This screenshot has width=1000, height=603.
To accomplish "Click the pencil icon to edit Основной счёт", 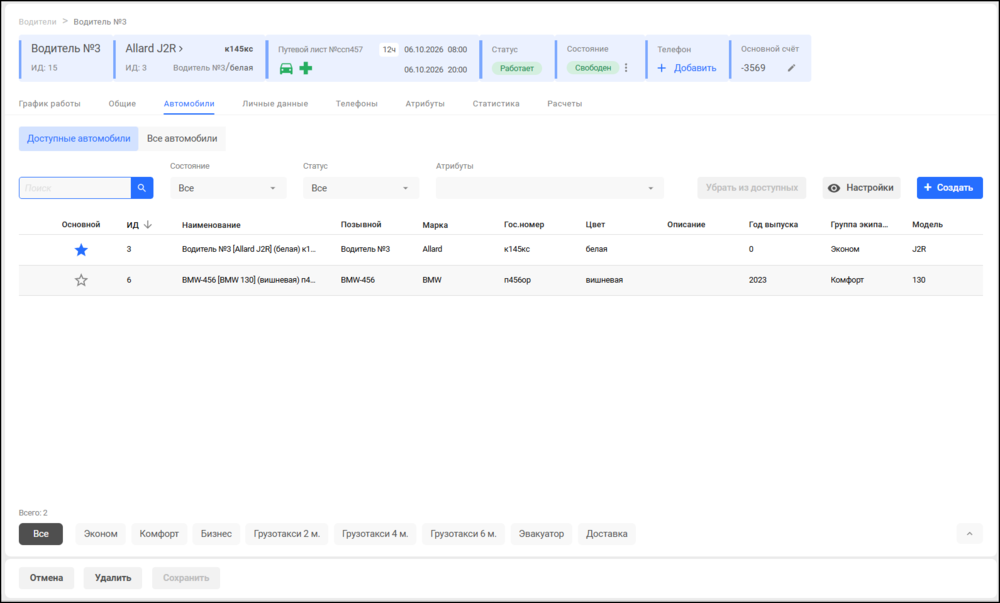I will tap(791, 68).
